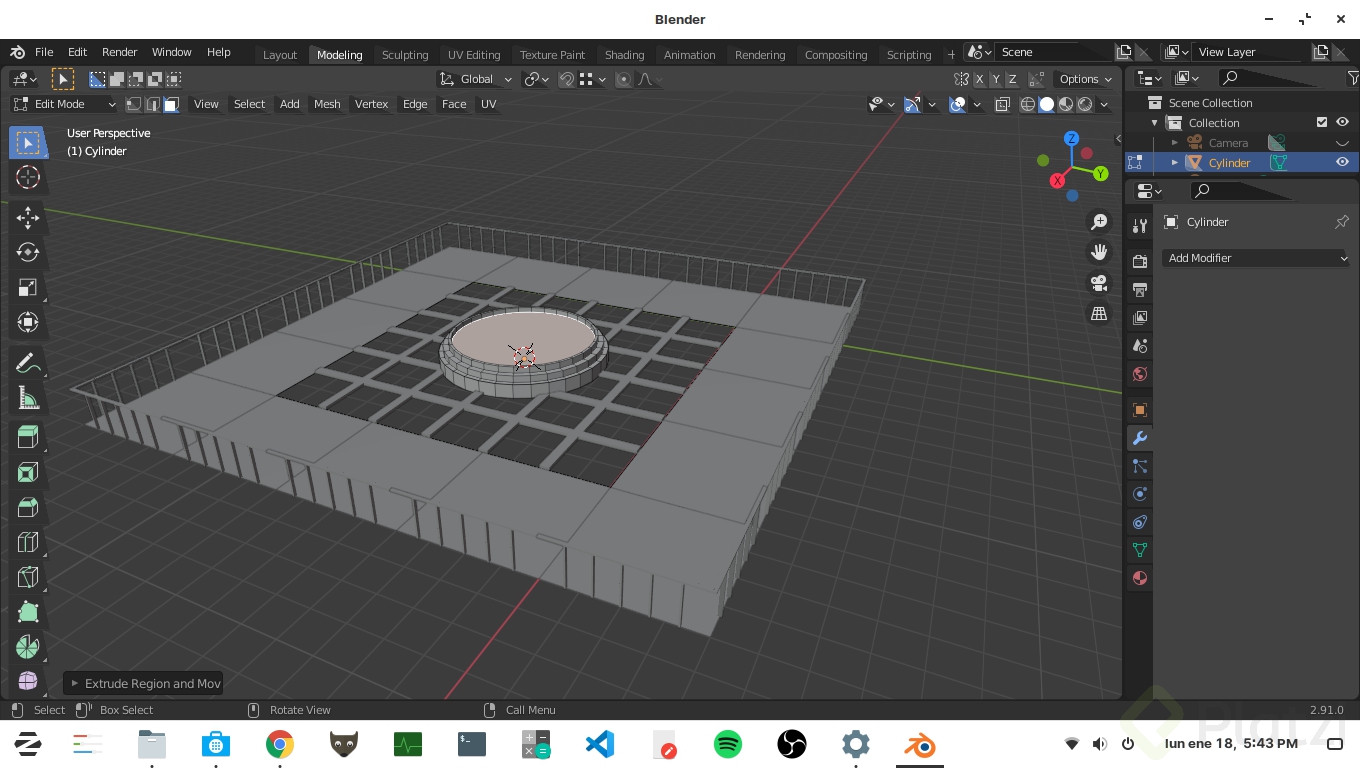Toggle X-ray display in viewport header
This screenshot has width=1360, height=768.
click(x=1003, y=104)
